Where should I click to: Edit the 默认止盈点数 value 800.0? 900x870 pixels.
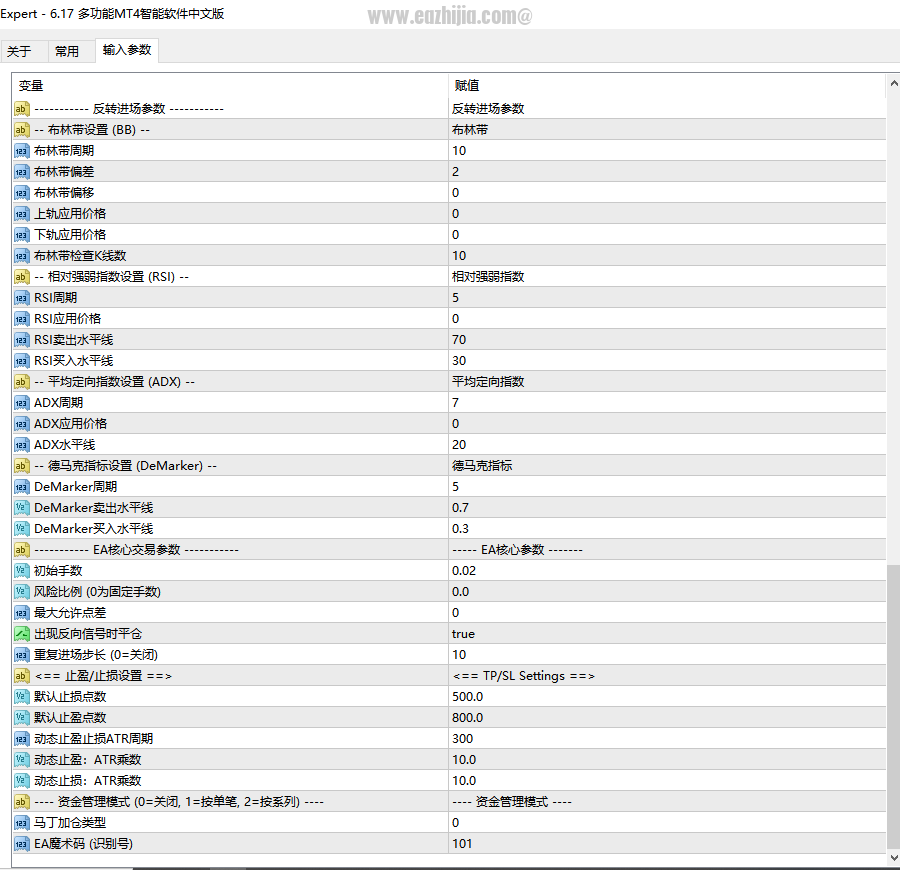click(x=667, y=717)
